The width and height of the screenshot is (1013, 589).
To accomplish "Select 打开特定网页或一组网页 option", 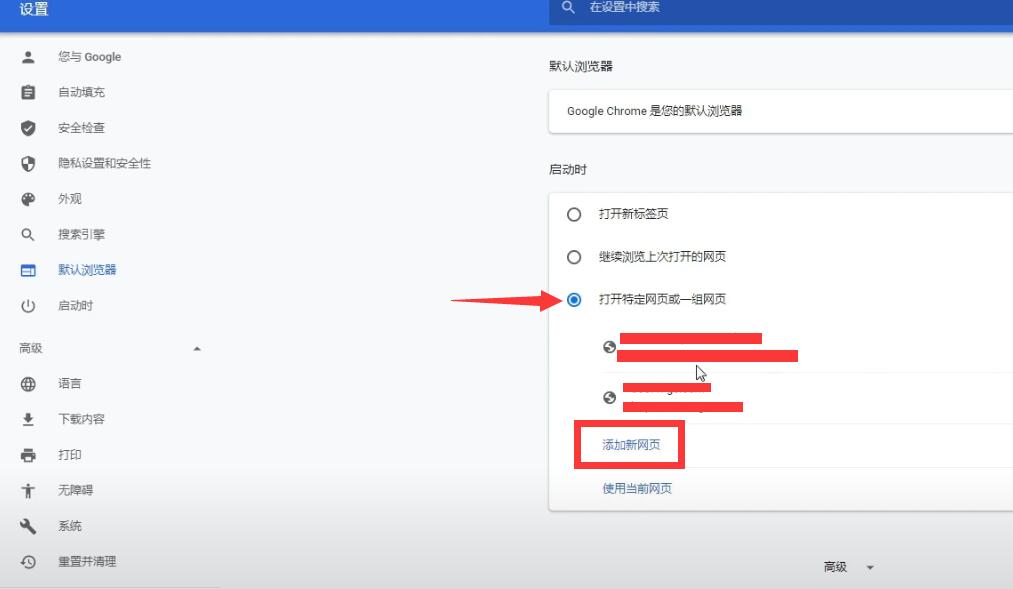I will point(574,299).
